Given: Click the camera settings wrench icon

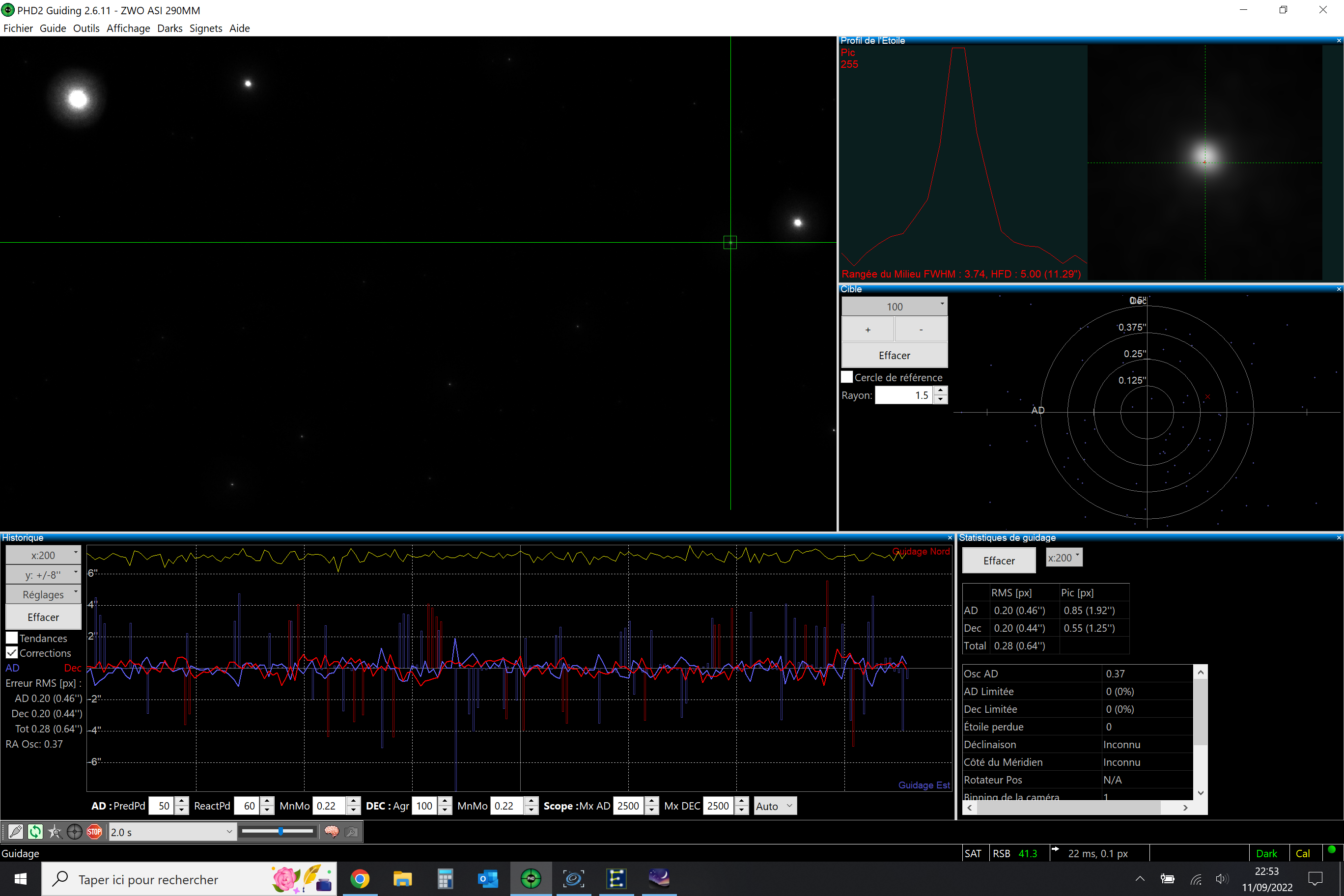Looking at the screenshot, I should [351, 832].
